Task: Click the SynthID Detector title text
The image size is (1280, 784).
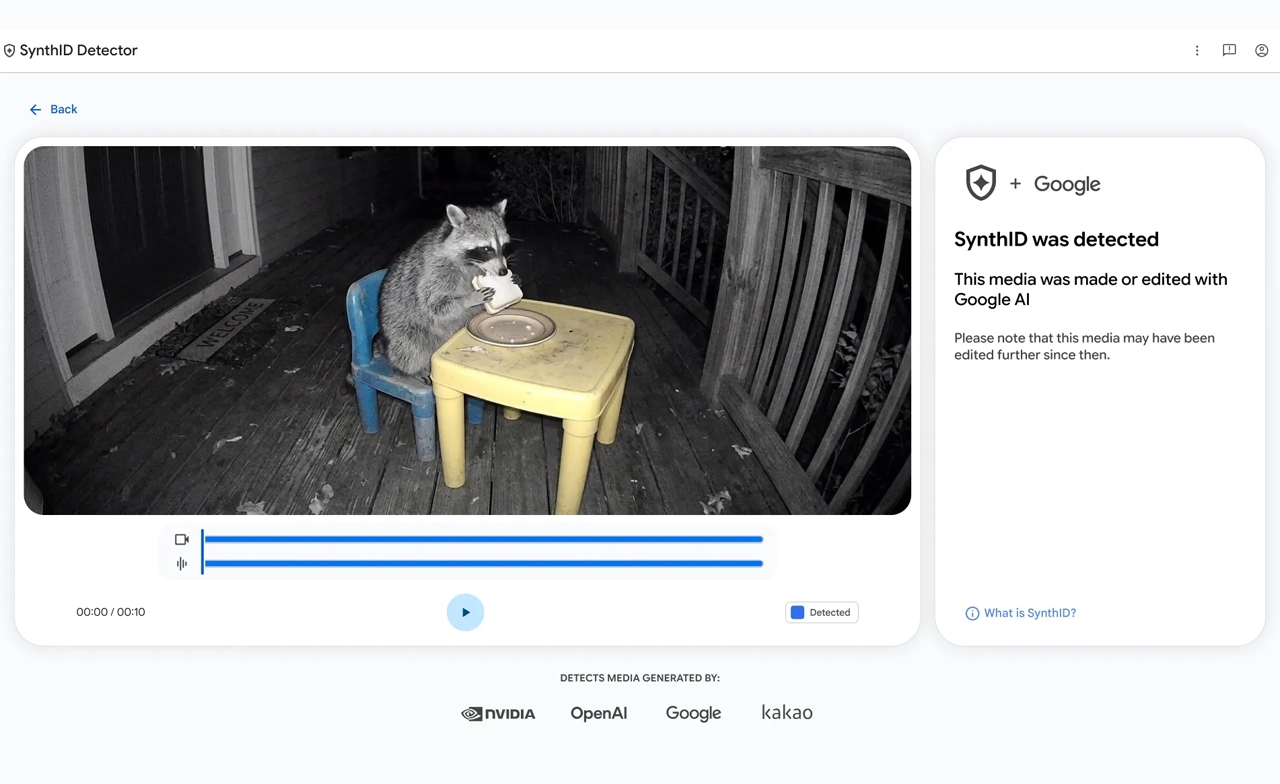Action: (x=79, y=51)
